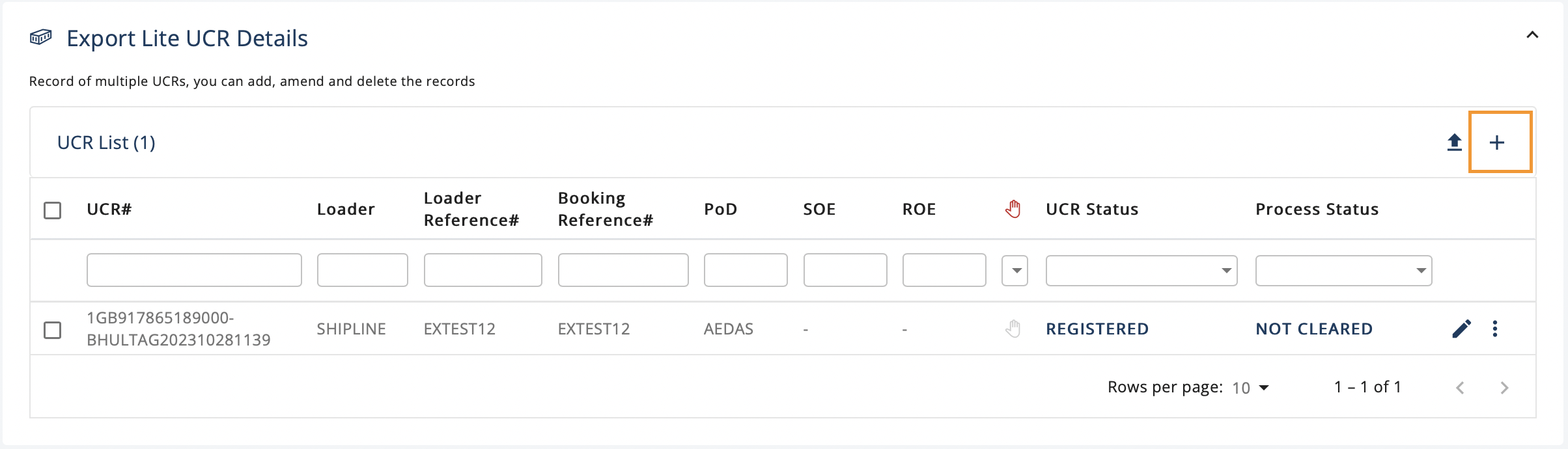
Task: Click the edit pencil icon for the row
Action: [1461, 329]
